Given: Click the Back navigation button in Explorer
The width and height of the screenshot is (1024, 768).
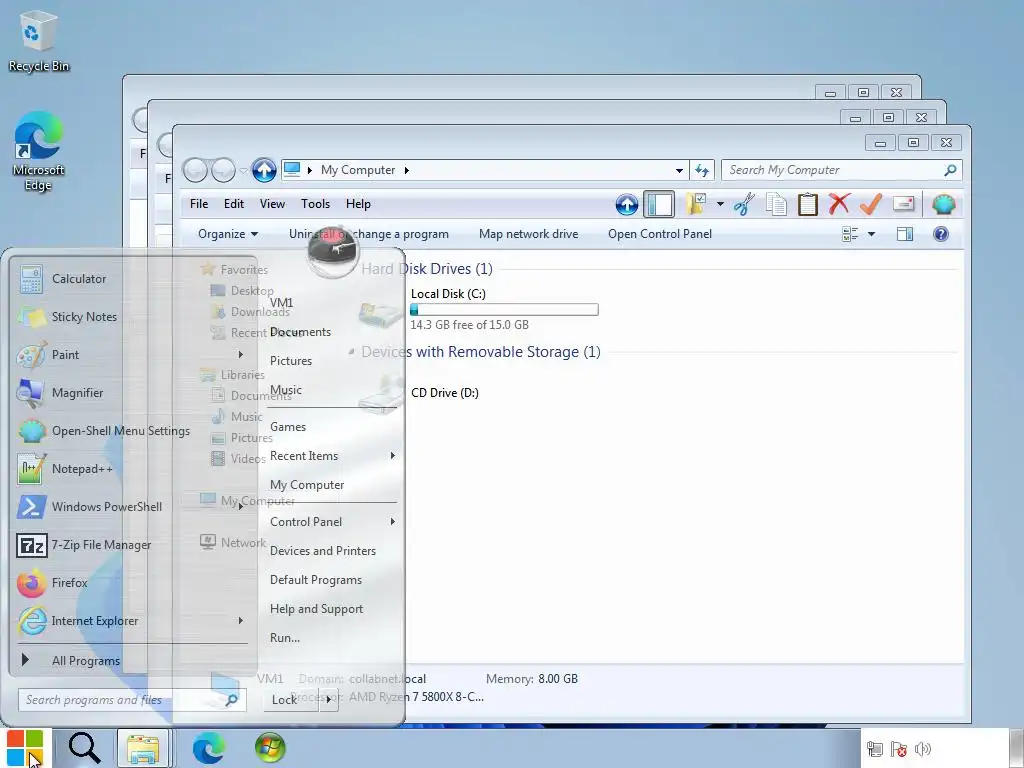Looking at the screenshot, I should click(x=195, y=170).
